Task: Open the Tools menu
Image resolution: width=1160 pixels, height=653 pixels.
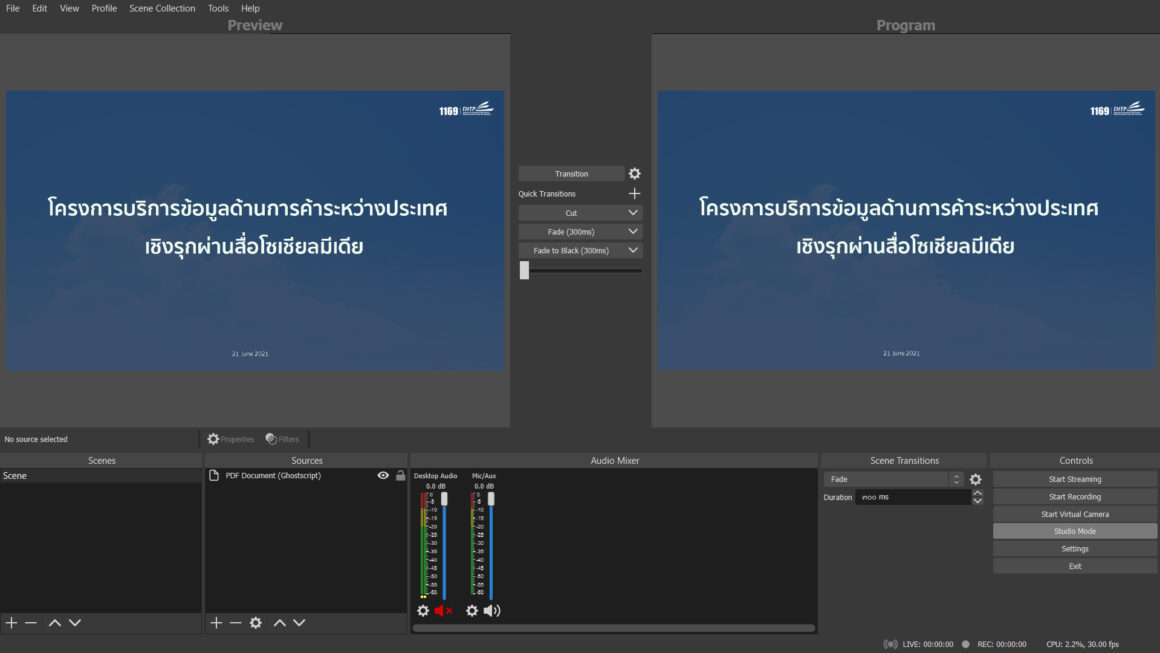Action: click(218, 8)
